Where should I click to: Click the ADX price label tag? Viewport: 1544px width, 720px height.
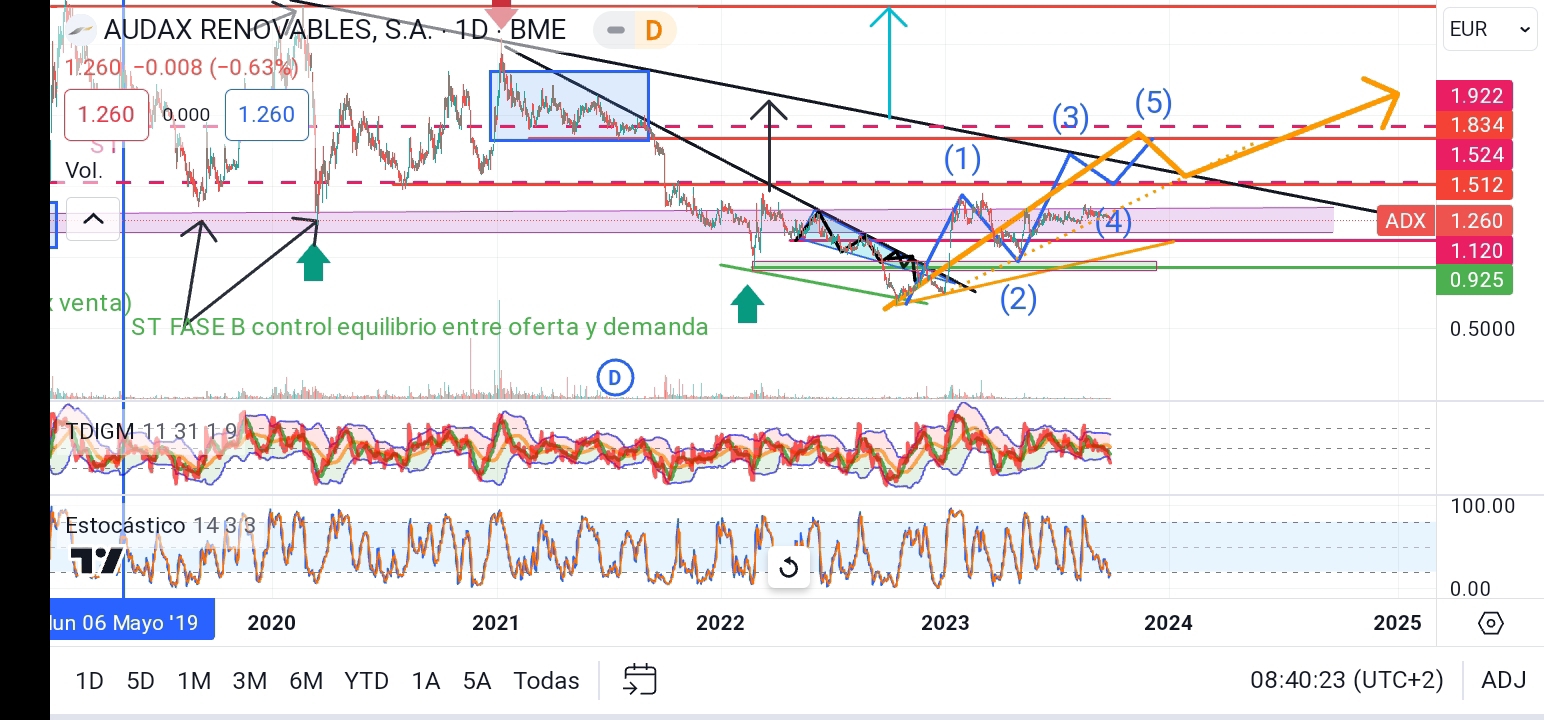pos(1404,221)
